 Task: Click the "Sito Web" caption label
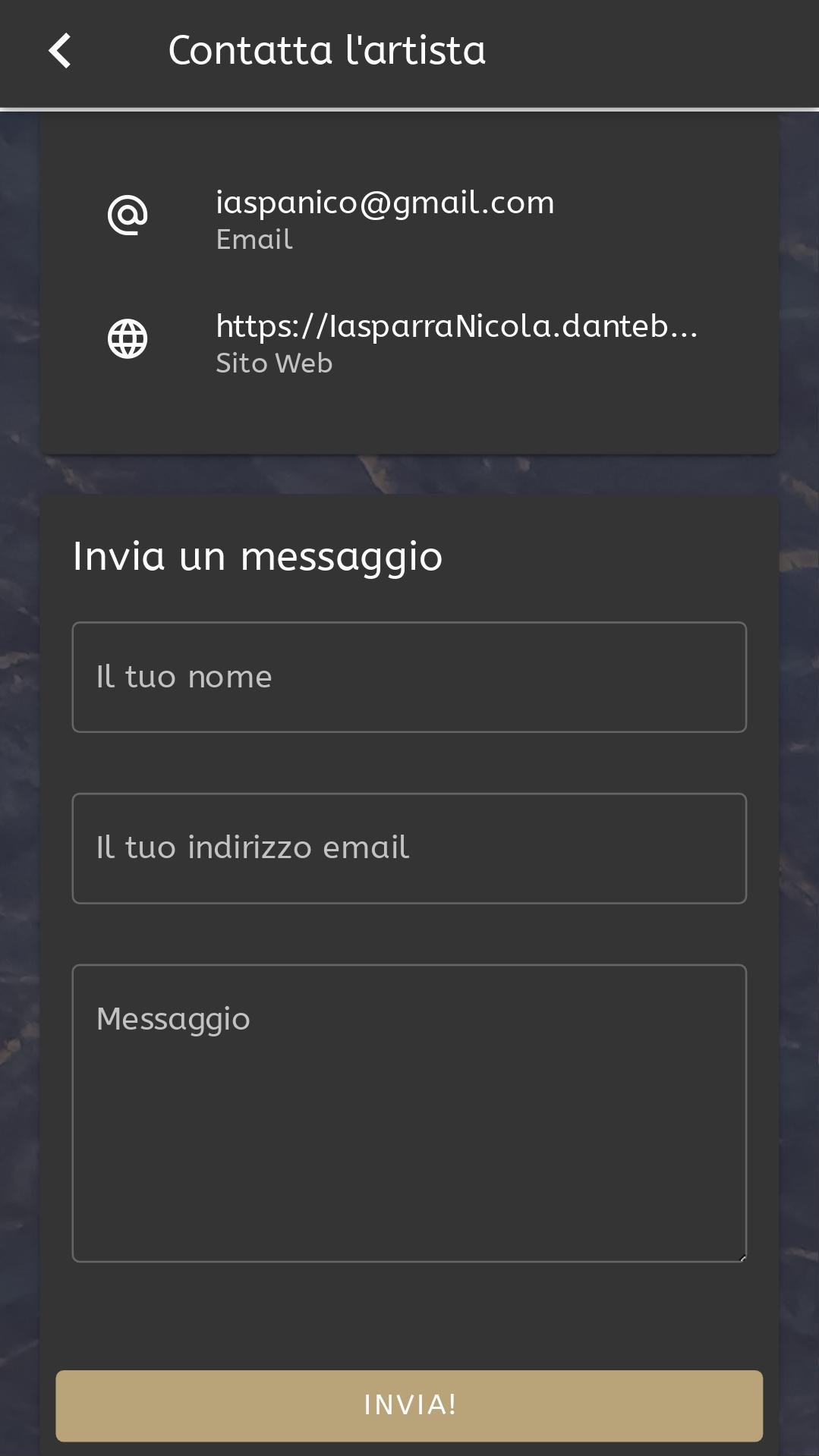[274, 363]
